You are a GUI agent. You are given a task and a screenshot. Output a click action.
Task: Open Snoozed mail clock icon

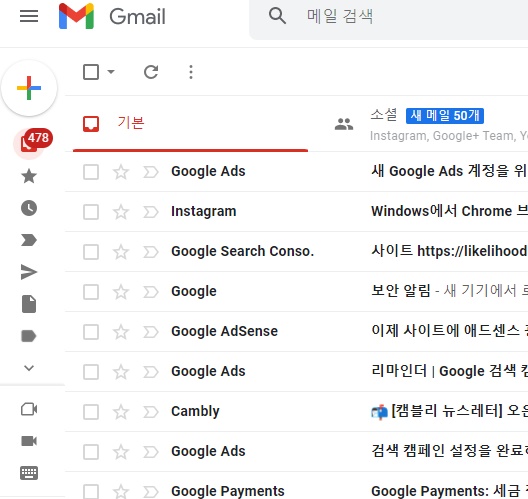[29, 208]
